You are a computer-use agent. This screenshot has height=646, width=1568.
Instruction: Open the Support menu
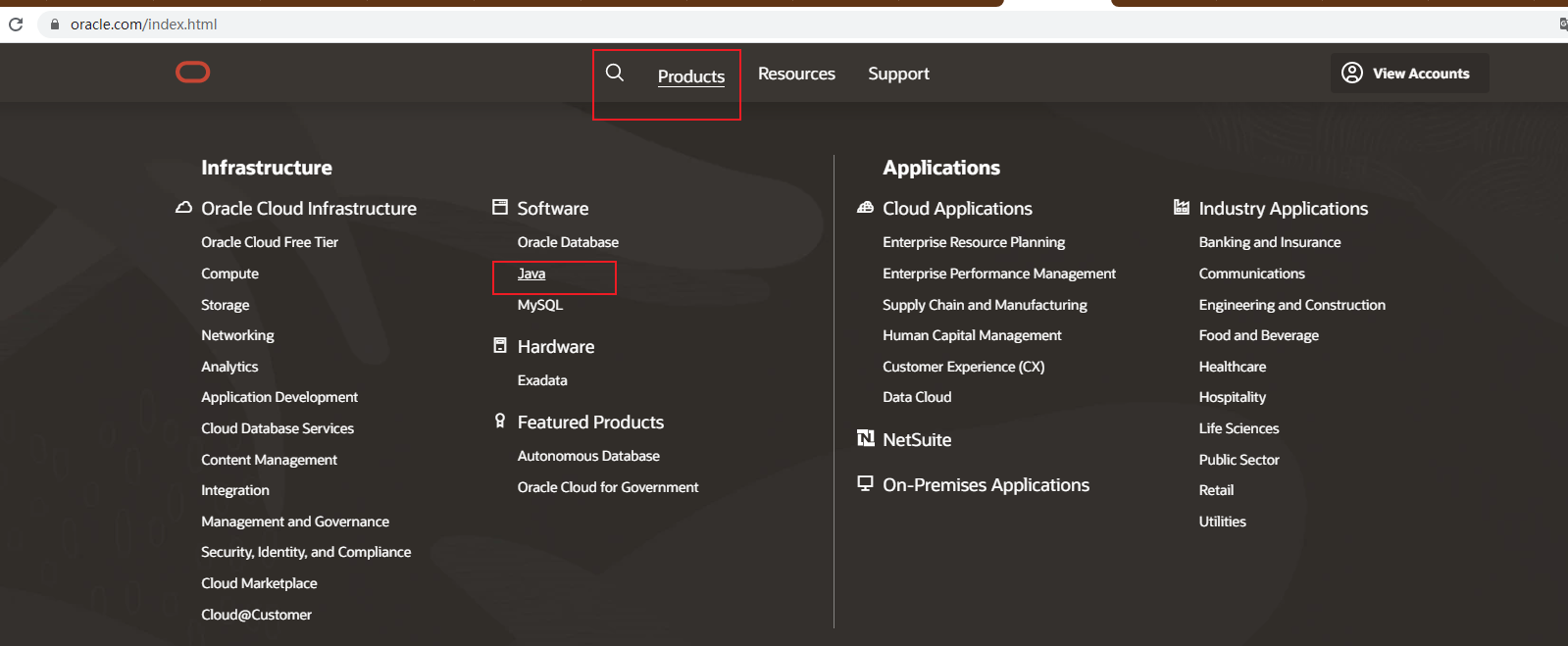point(898,74)
